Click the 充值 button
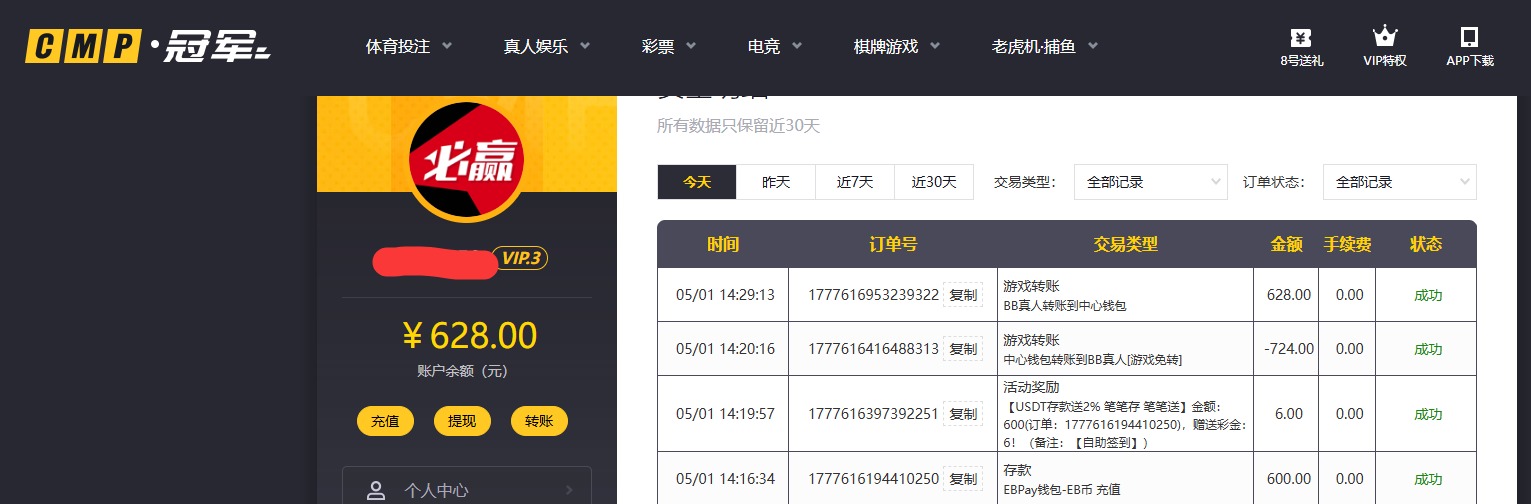The image size is (1531, 504). [385, 421]
